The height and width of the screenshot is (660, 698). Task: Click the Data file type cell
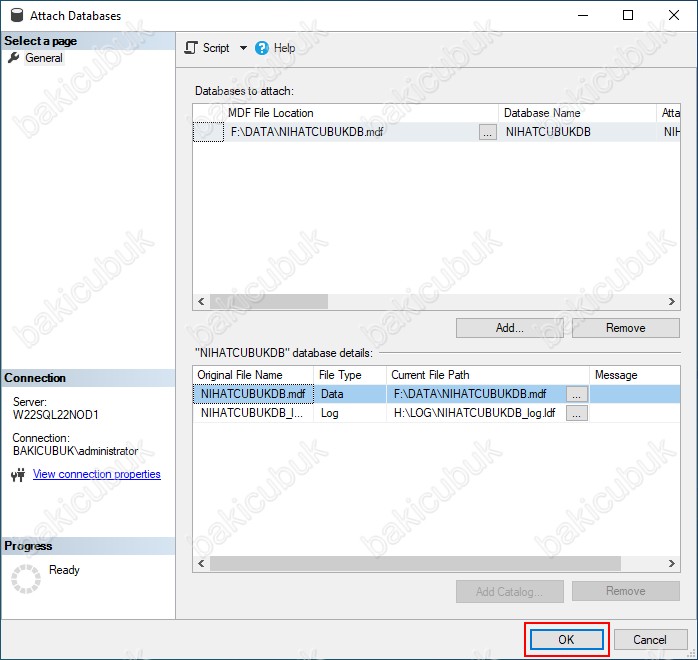pos(350,394)
